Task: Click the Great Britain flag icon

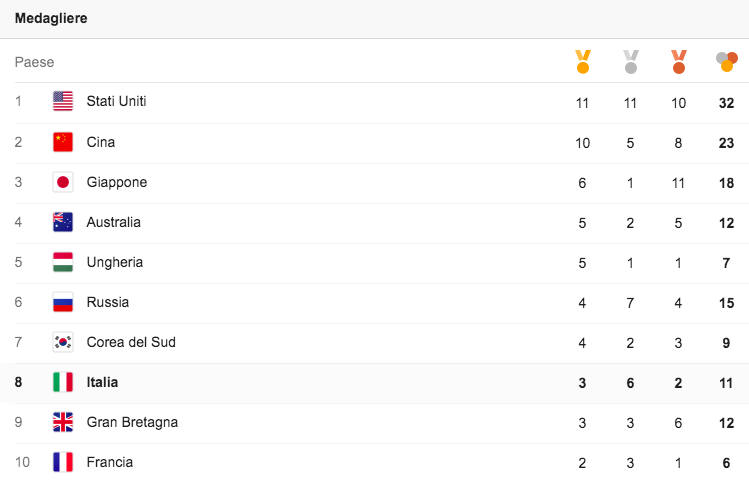Action: pyautogui.click(x=63, y=422)
